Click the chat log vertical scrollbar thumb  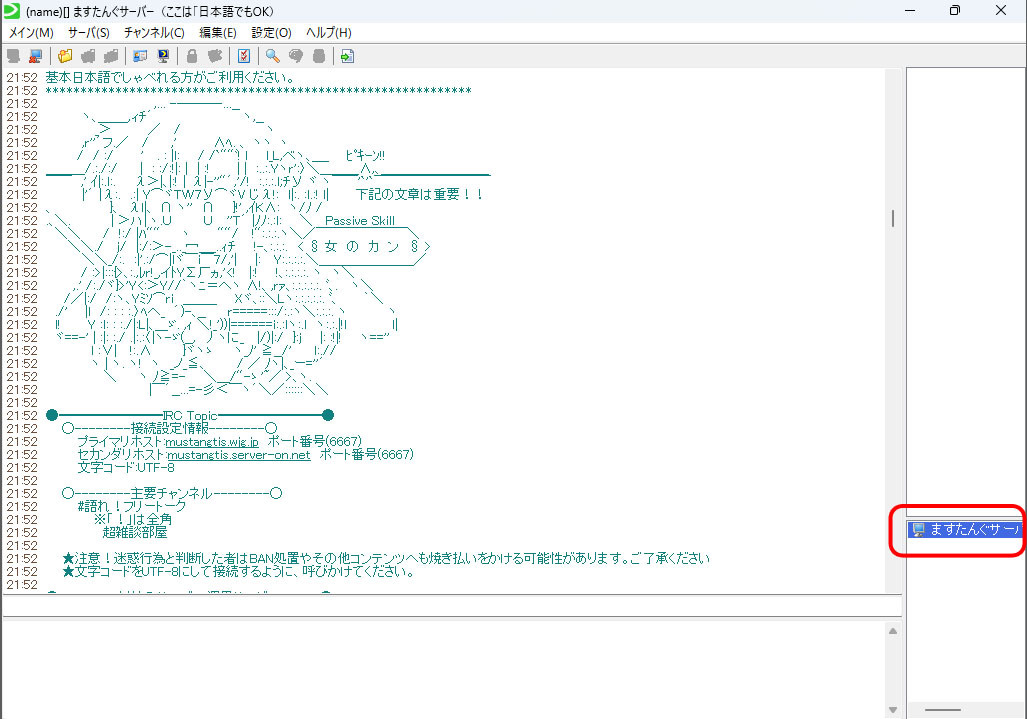(893, 218)
